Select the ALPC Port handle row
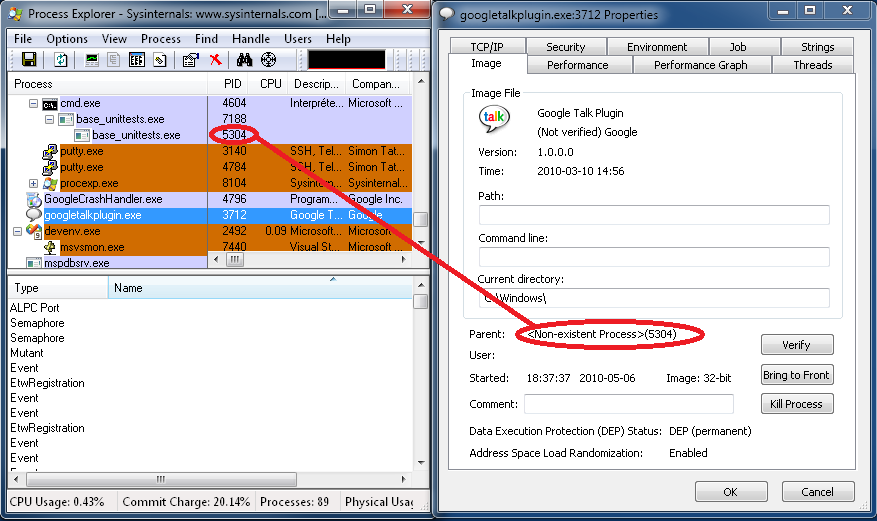Image resolution: width=877 pixels, height=521 pixels. click(210, 307)
